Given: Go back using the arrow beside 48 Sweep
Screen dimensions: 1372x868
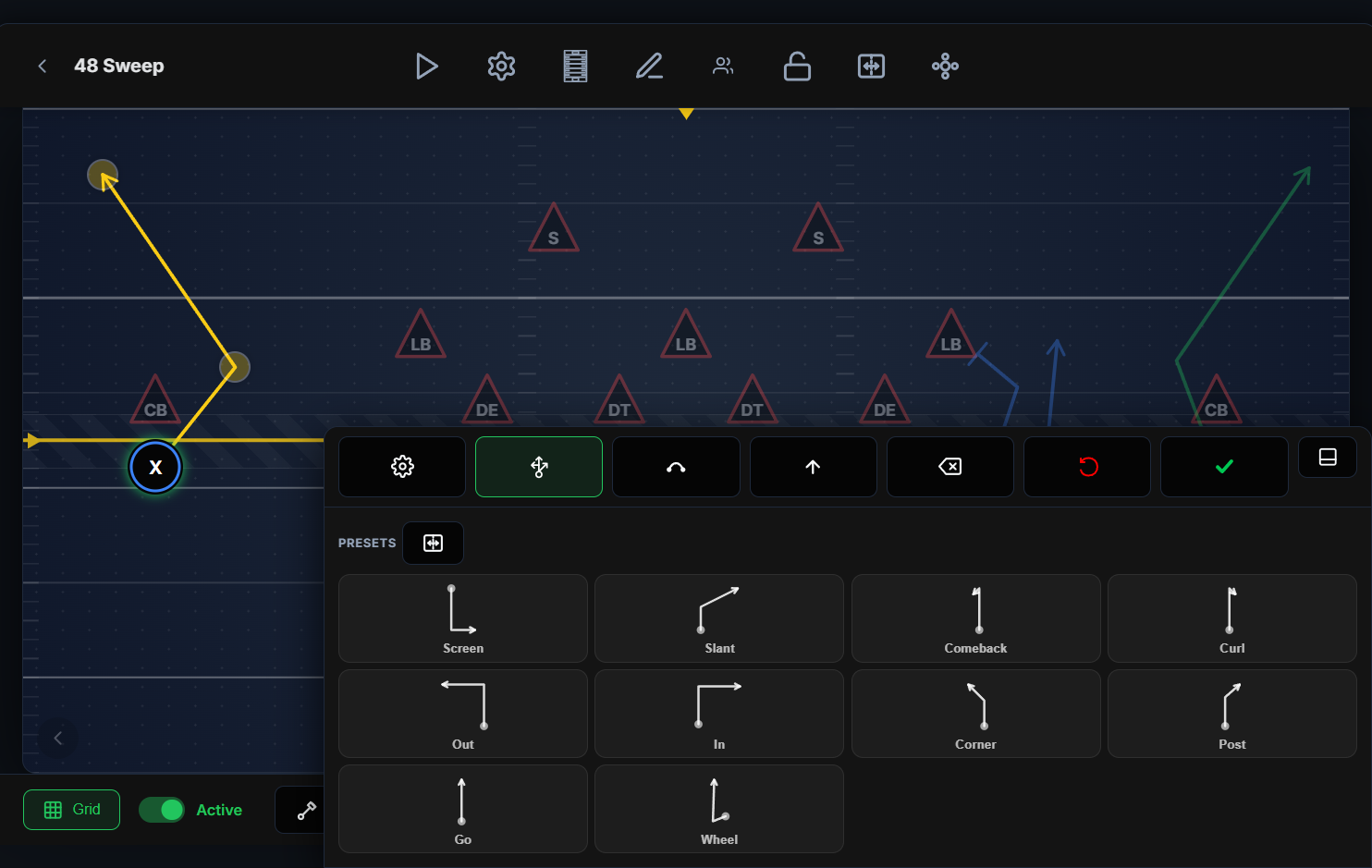Looking at the screenshot, I should point(42,66).
